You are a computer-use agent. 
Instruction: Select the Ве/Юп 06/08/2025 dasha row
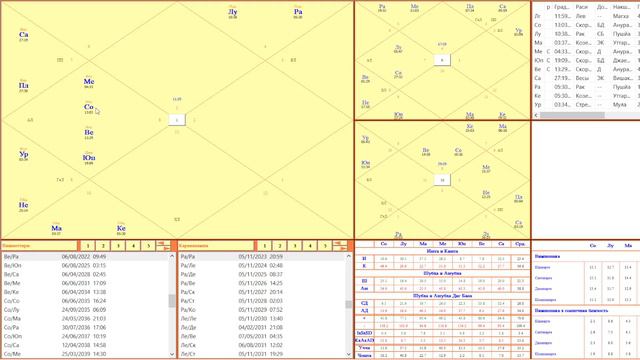click(x=85, y=265)
